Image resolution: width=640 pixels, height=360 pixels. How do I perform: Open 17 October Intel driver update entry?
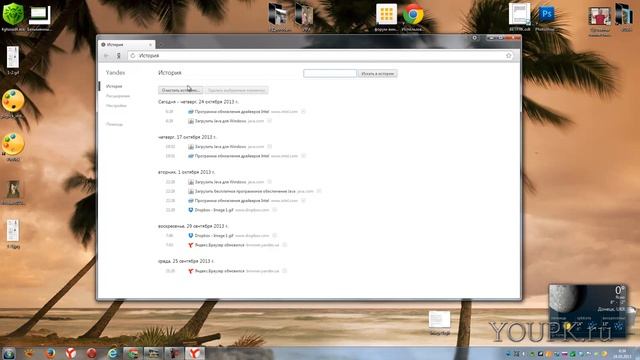232,156
